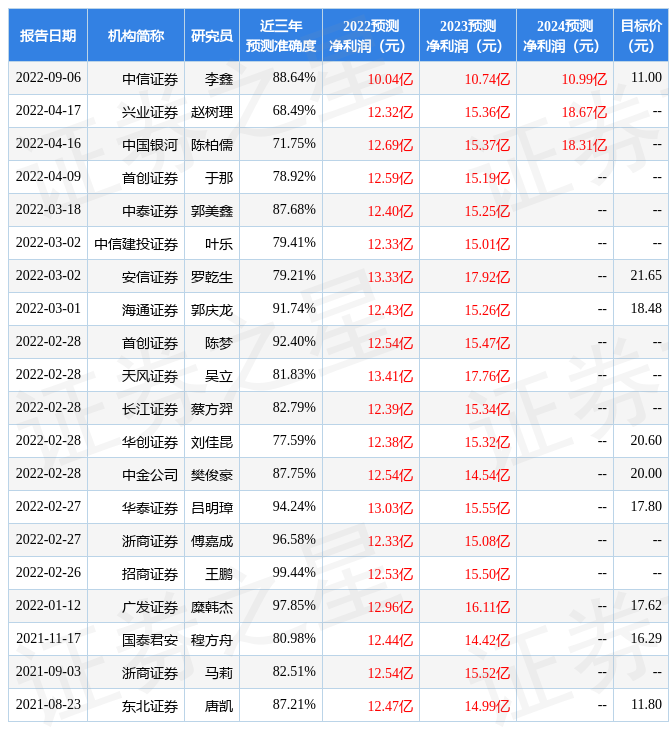Image resolution: width=669 pixels, height=730 pixels.
Task: Click the 机构简称 column header
Action: tap(136, 35)
